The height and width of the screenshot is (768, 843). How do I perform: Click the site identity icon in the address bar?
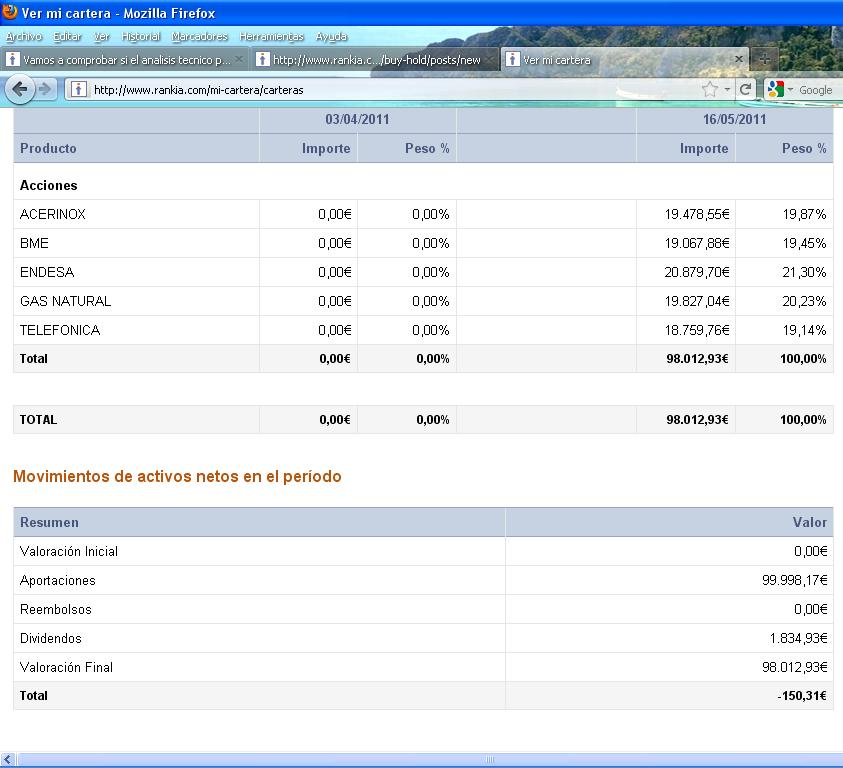(x=77, y=89)
